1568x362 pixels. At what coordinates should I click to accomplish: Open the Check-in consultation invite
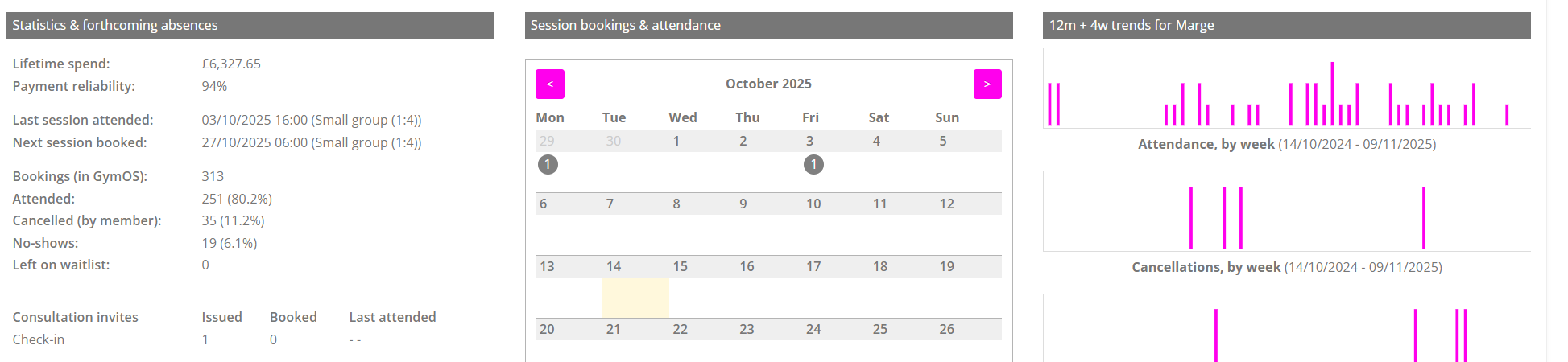pyautogui.click(x=39, y=339)
